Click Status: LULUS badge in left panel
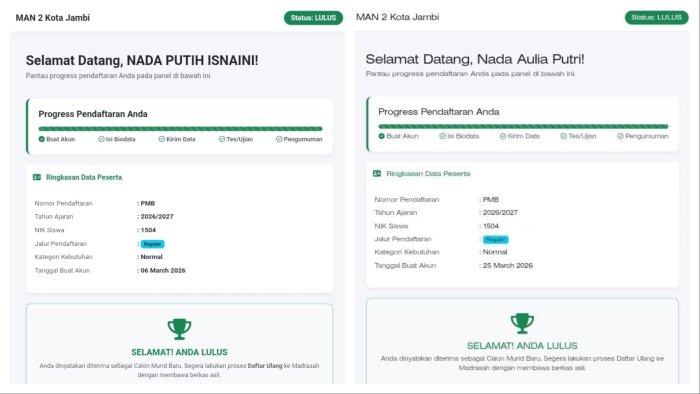The image size is (700, 394). pos(313,18)
